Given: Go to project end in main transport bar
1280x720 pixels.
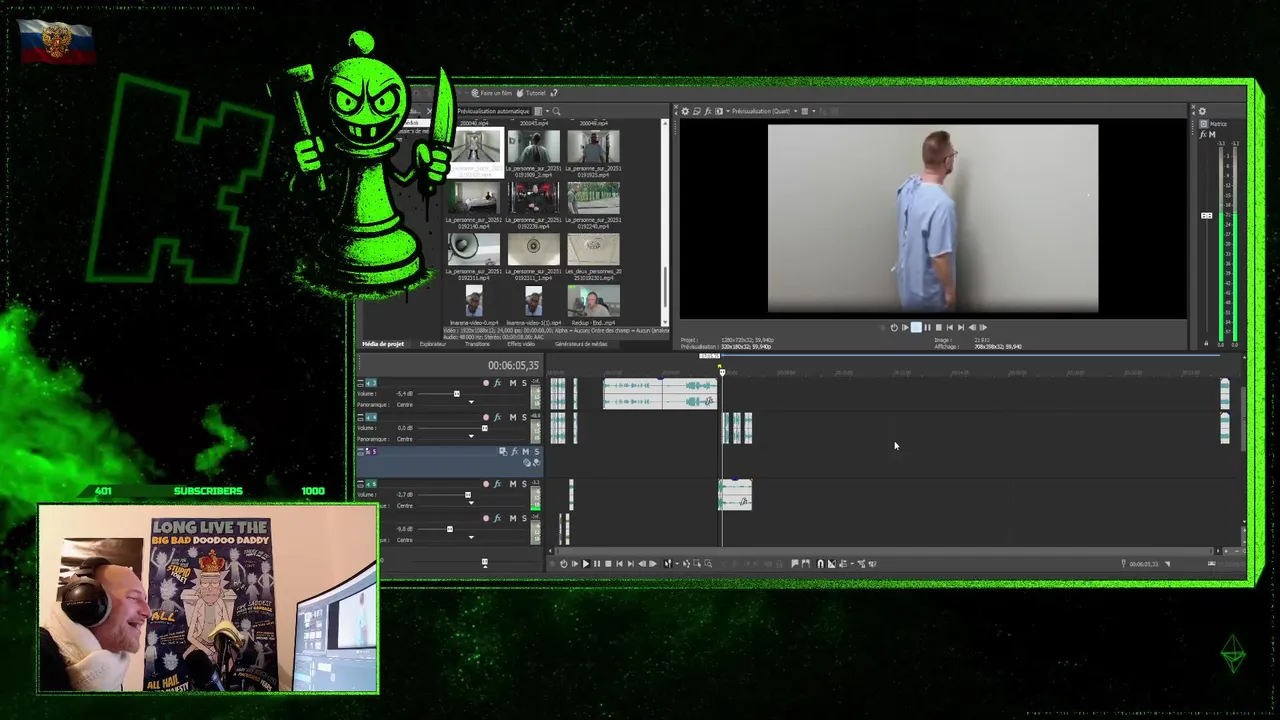Looking at the screenshot, I should point(631,564).
